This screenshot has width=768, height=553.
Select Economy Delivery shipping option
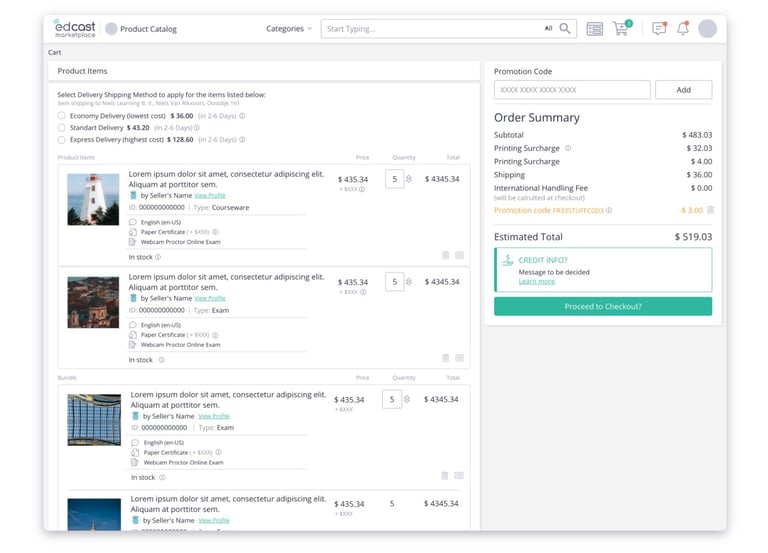click(x=61, y=116)
